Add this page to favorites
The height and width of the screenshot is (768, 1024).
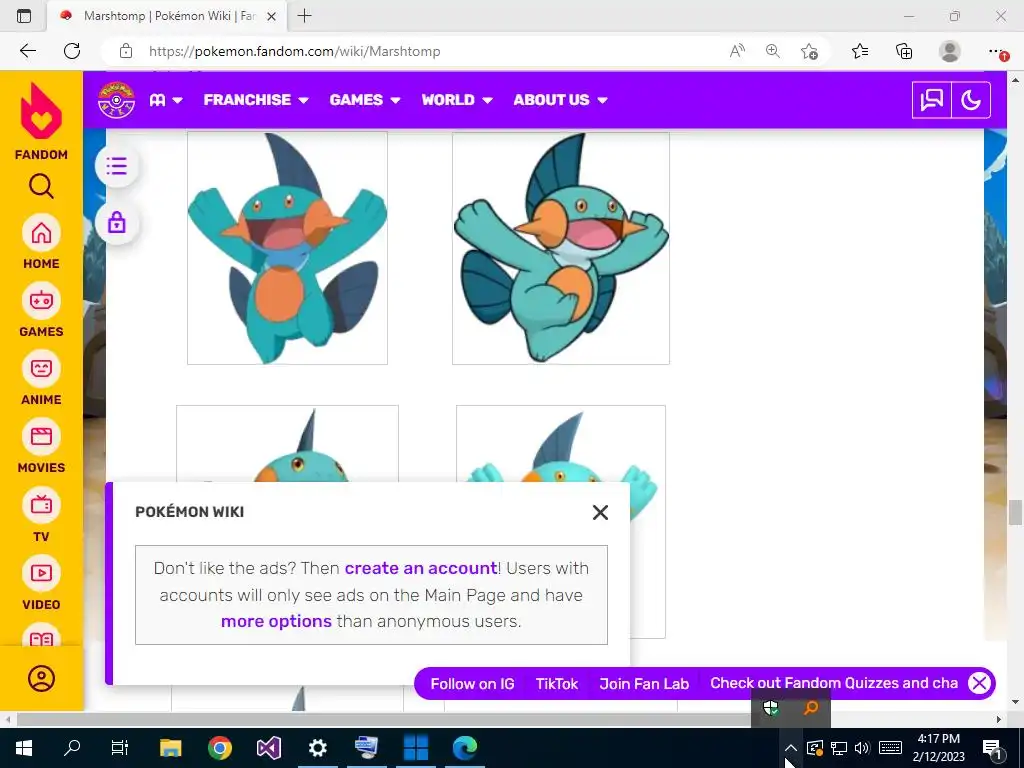tap(809, 51)
